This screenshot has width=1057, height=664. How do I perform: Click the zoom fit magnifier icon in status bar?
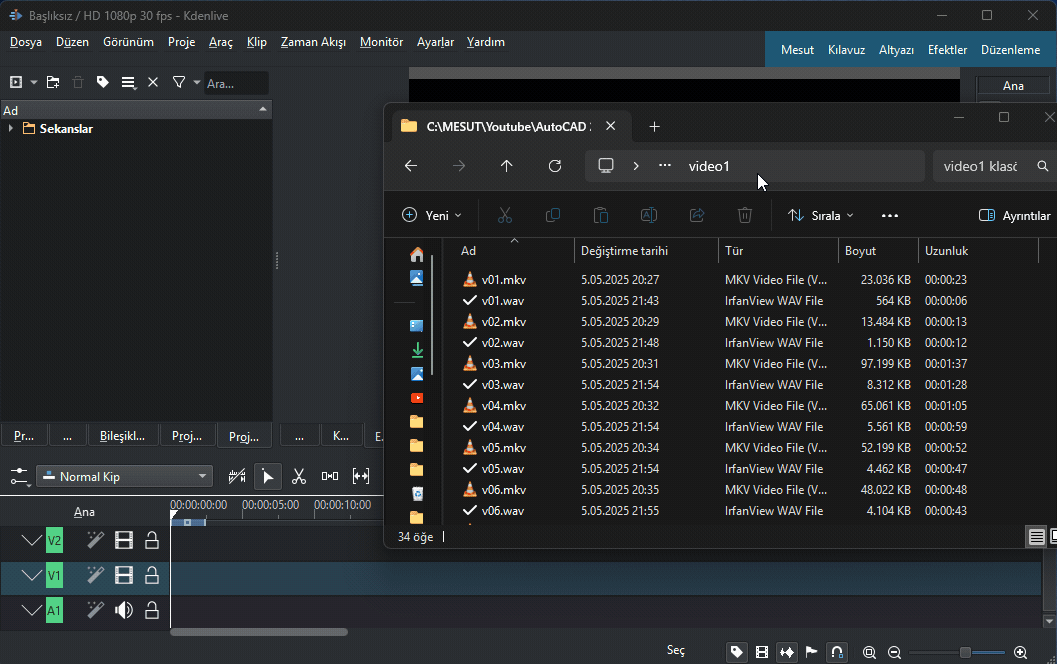point(869,652)
